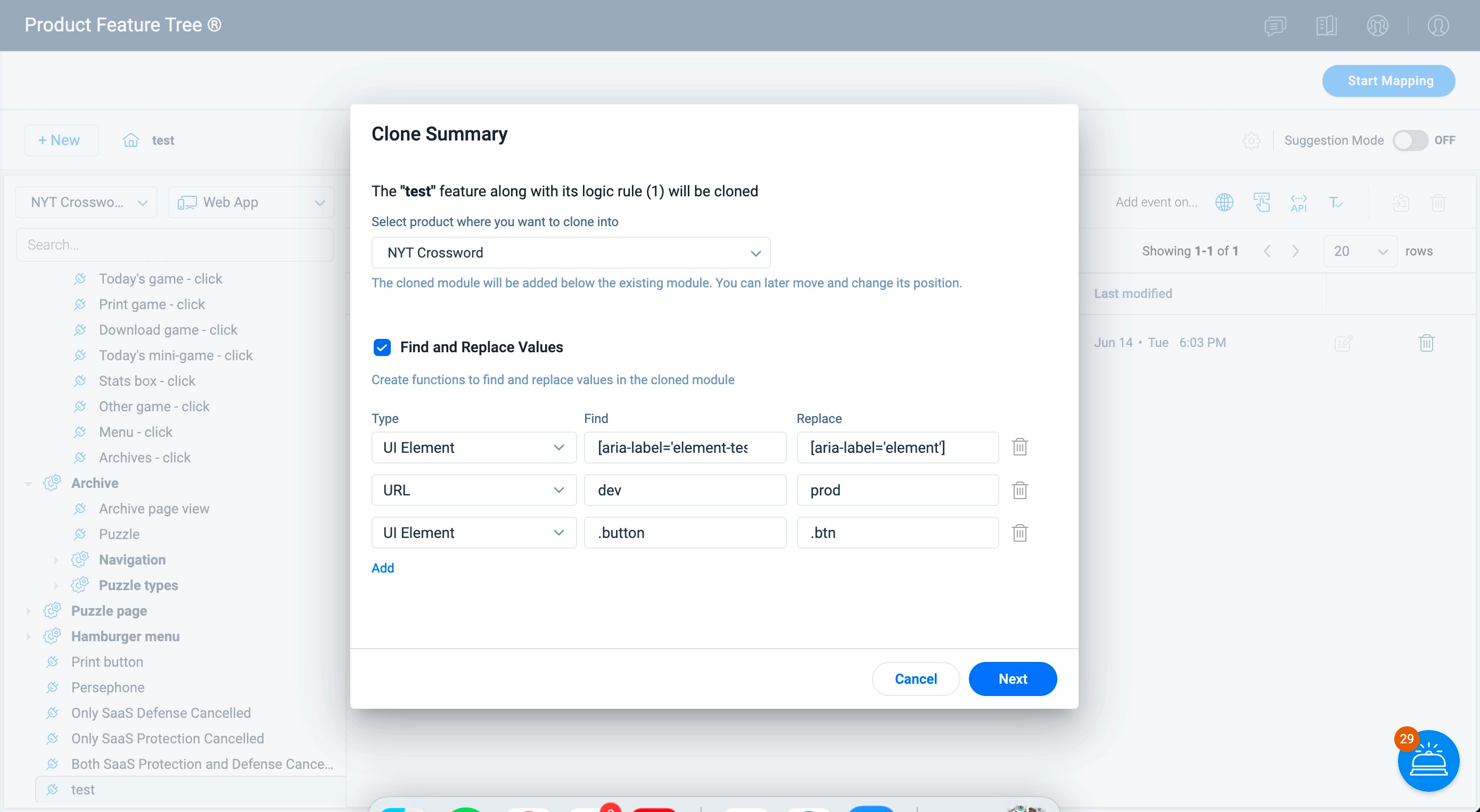
Task: Click the Puzzle page module icon
Action: (x=52, y=610)
